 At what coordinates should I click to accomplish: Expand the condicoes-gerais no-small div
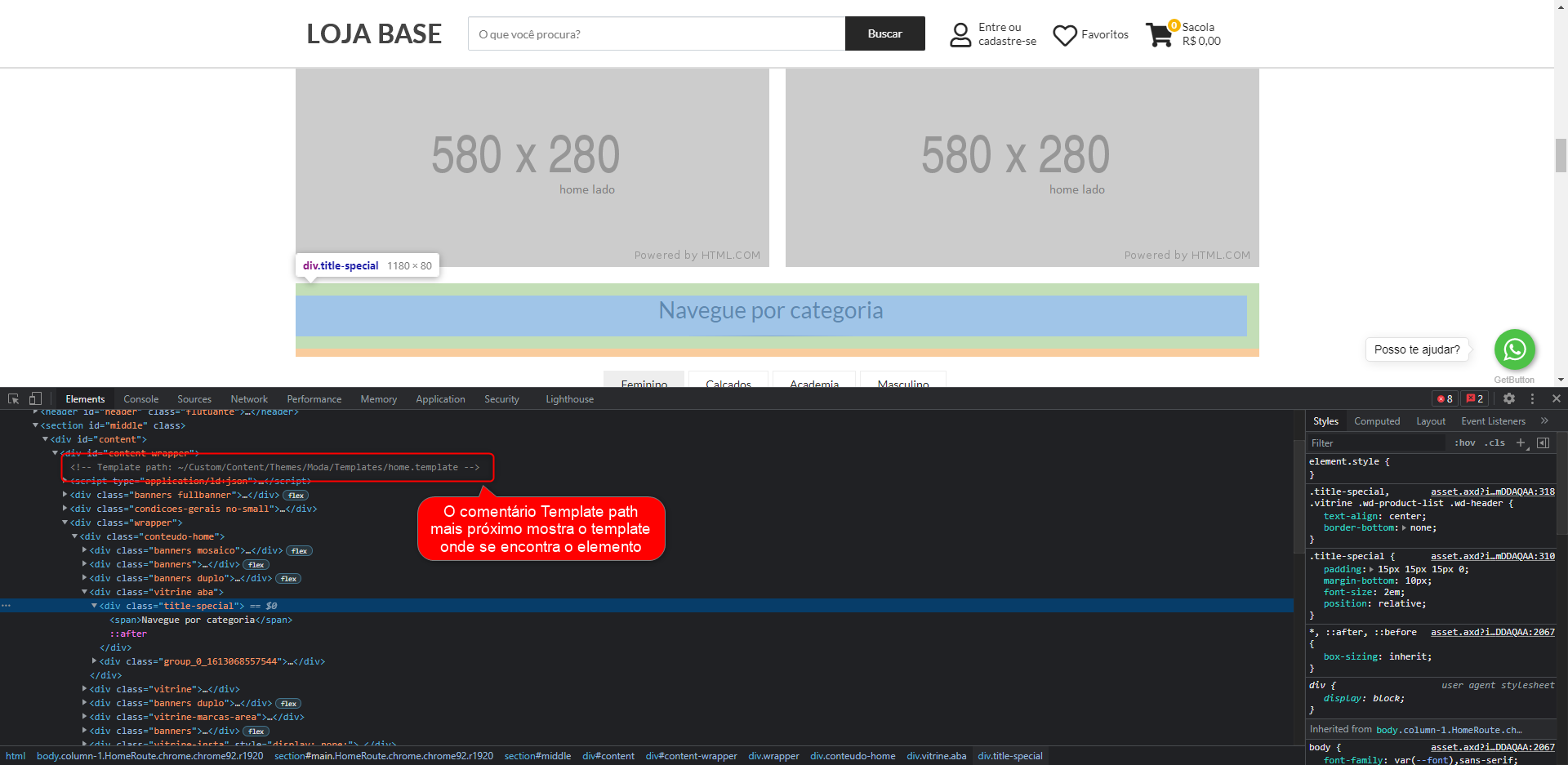pyautogui.click(x=65, y=509)
